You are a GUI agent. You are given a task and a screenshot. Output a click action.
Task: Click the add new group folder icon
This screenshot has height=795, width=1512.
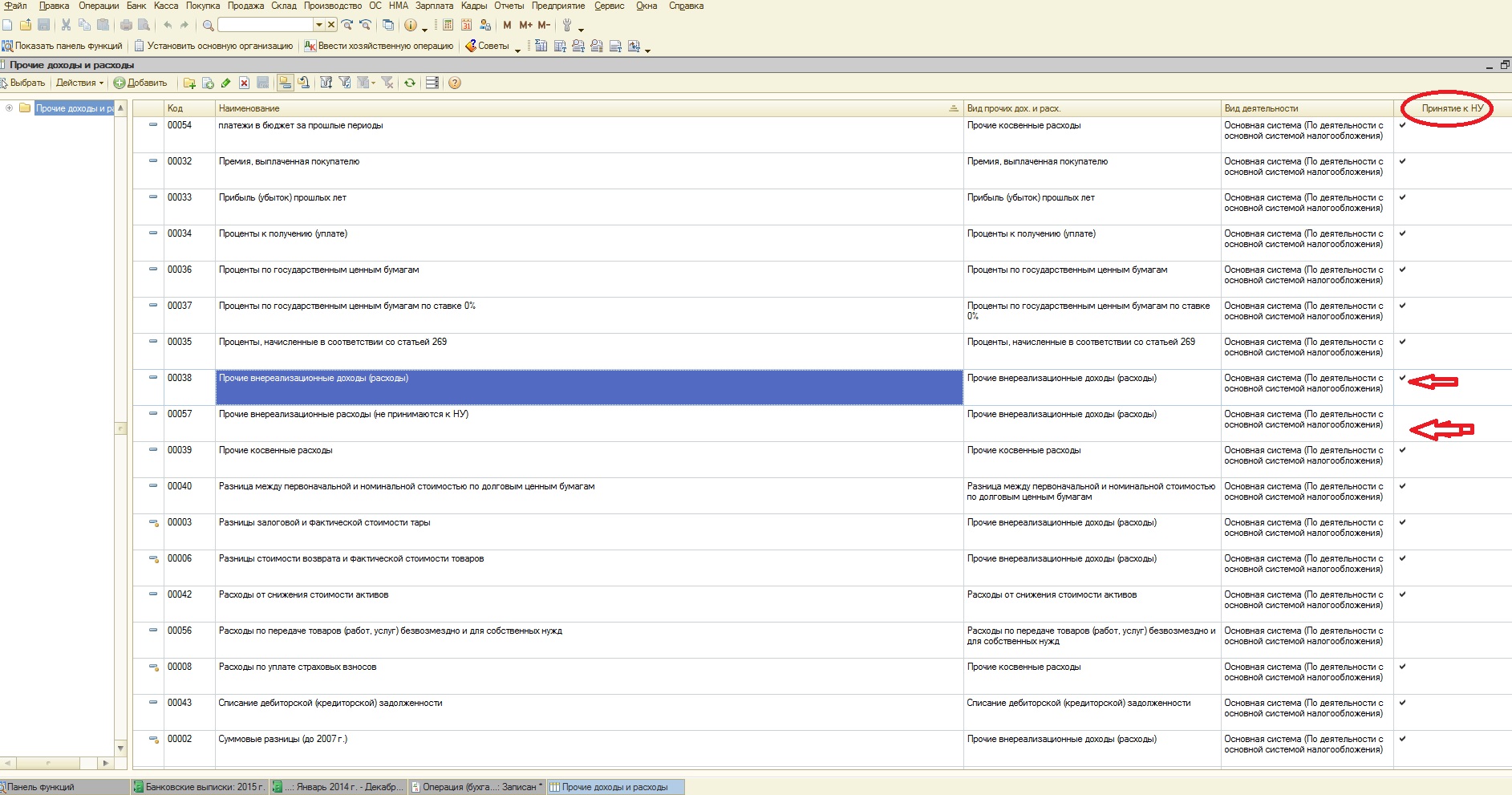click(x=189, y=83)
